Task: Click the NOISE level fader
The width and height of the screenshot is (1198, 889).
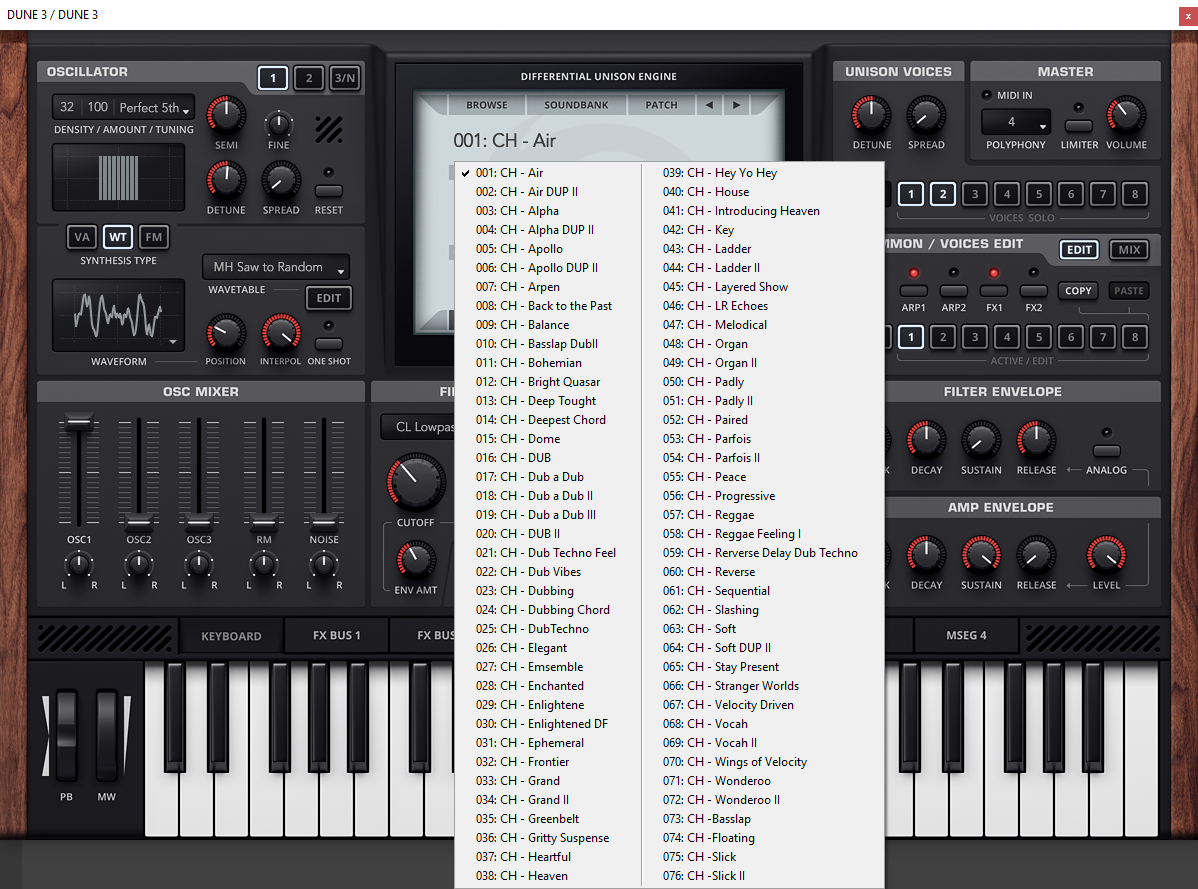Action: coord(324,523)
